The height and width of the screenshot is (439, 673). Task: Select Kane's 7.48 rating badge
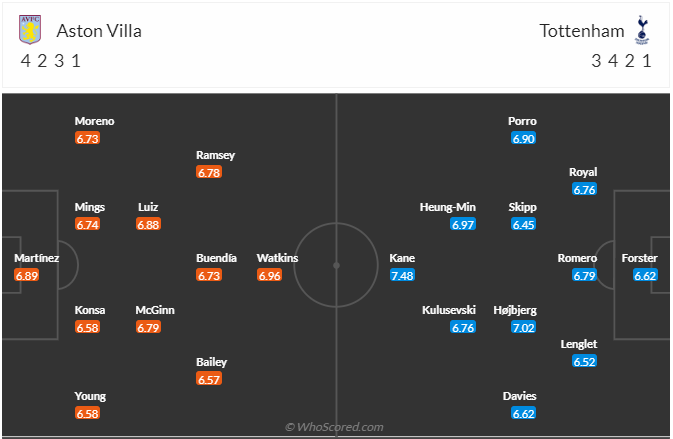click(402, 276)
